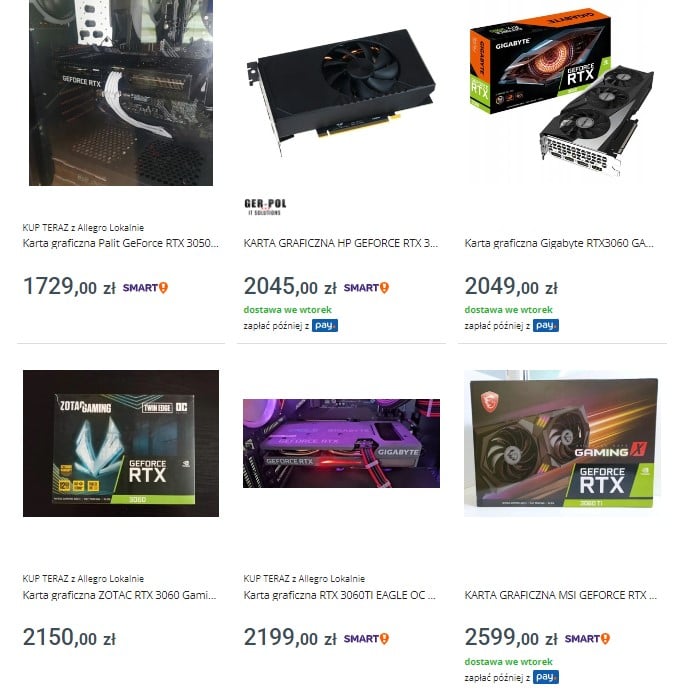Image resolution: width=690 pixels, height=693 pixels.
Task: Click the SMART badge beside 2199,00 zł
Action: tap(366, 639)
